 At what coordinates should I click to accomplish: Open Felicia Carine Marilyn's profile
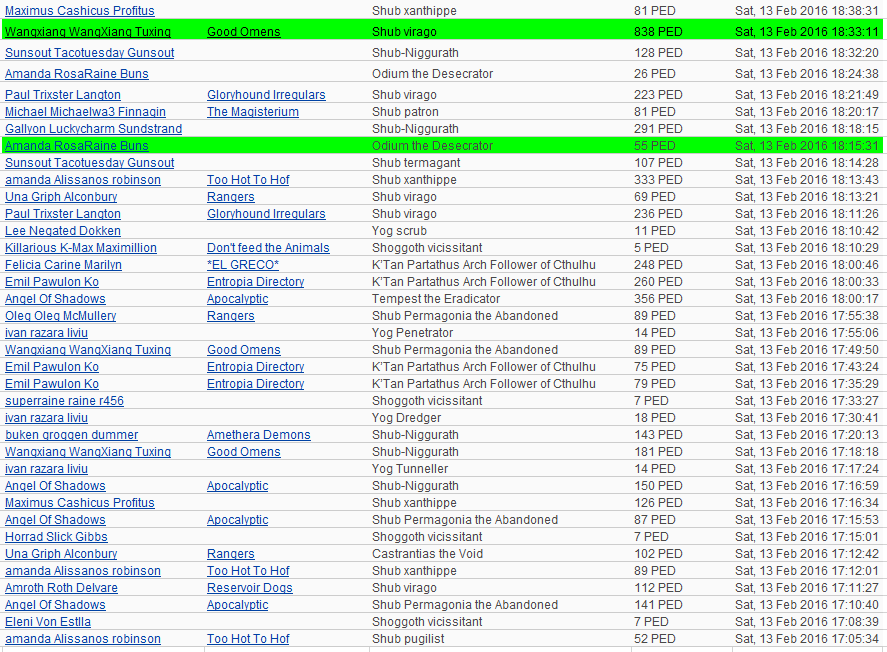pyautogui.click(x=63, y=265)
